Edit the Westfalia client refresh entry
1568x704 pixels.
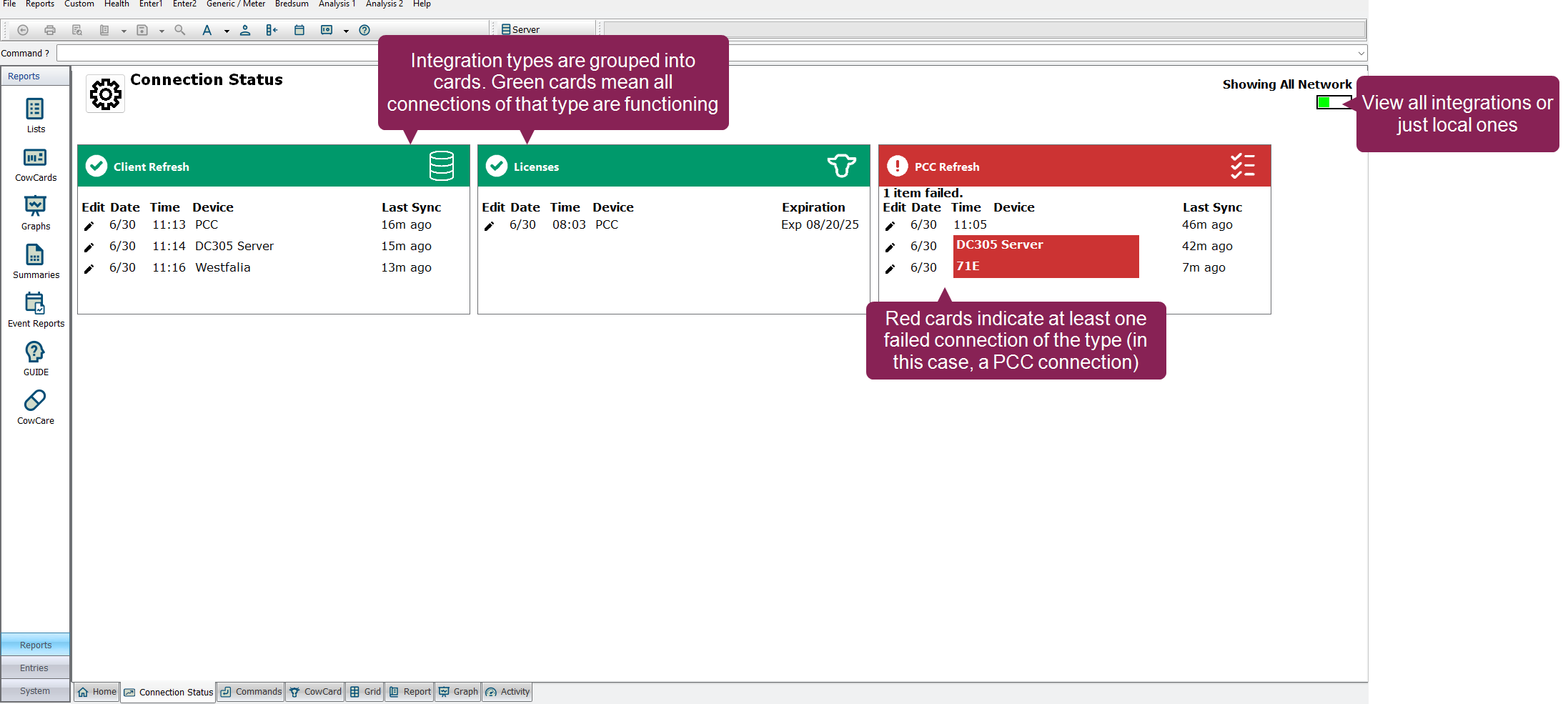89,269
